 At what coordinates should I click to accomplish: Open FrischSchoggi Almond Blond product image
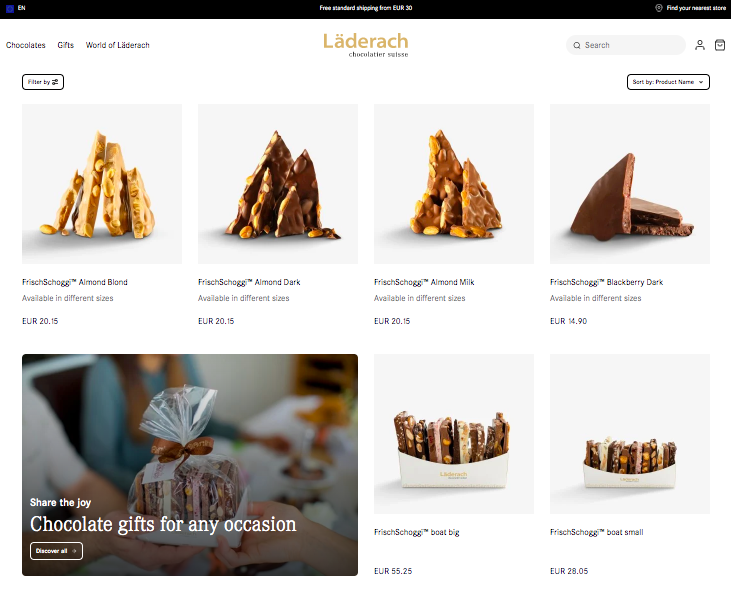click(102, 184)
